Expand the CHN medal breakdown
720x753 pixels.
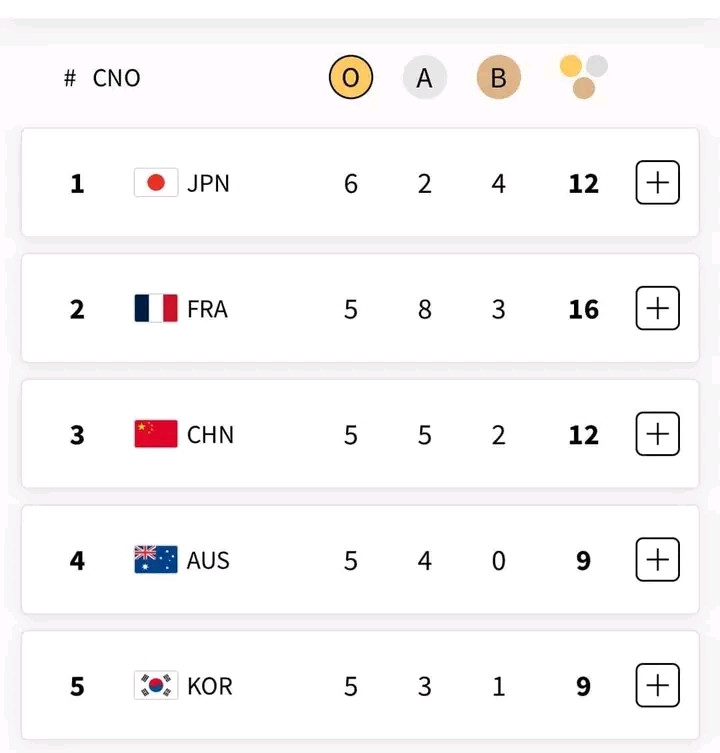[657, 434]
